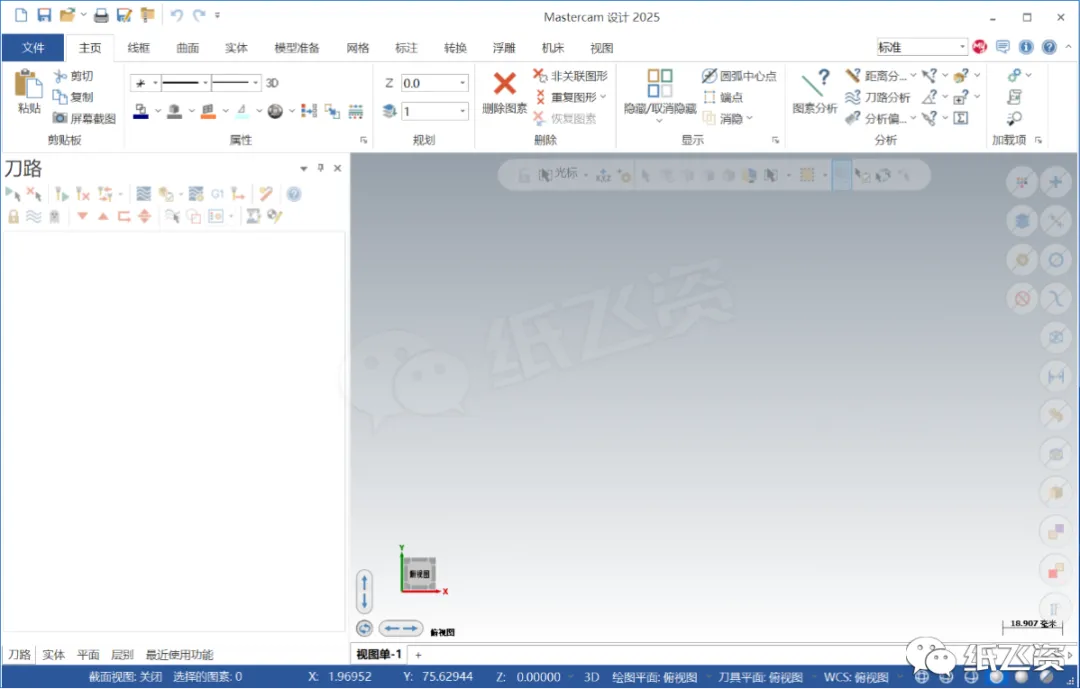This screenshot has width=1080, height=689.
Task: Open the 机床 ribbon tab
Action: [x=552, y=48]
